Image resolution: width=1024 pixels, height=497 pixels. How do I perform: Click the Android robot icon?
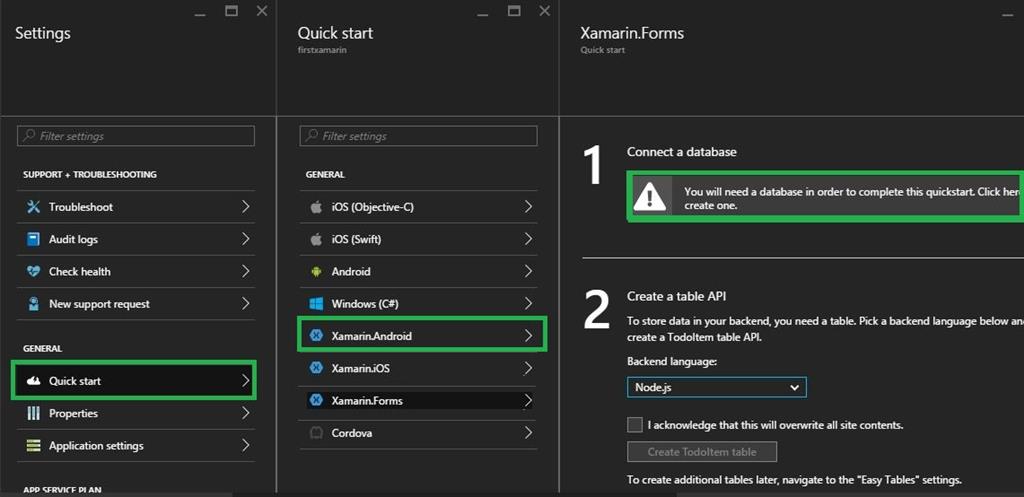[316, 271]
